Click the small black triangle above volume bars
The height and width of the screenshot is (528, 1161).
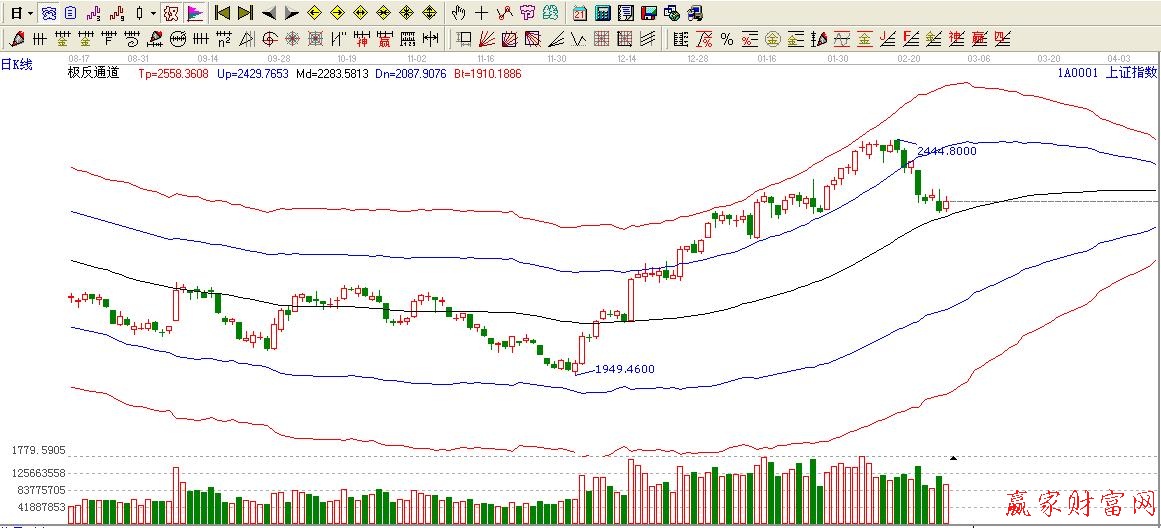pyautogui.click(x=953, y=457)
